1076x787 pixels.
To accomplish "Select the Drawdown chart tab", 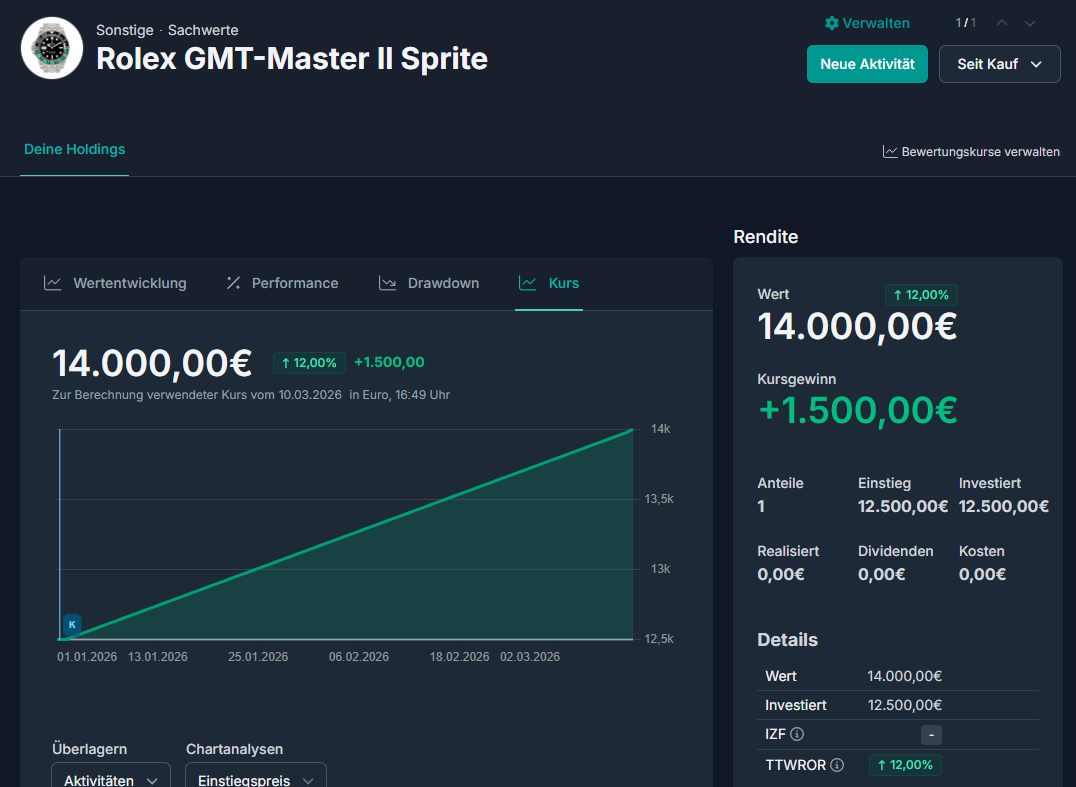I will coord(429,283).
